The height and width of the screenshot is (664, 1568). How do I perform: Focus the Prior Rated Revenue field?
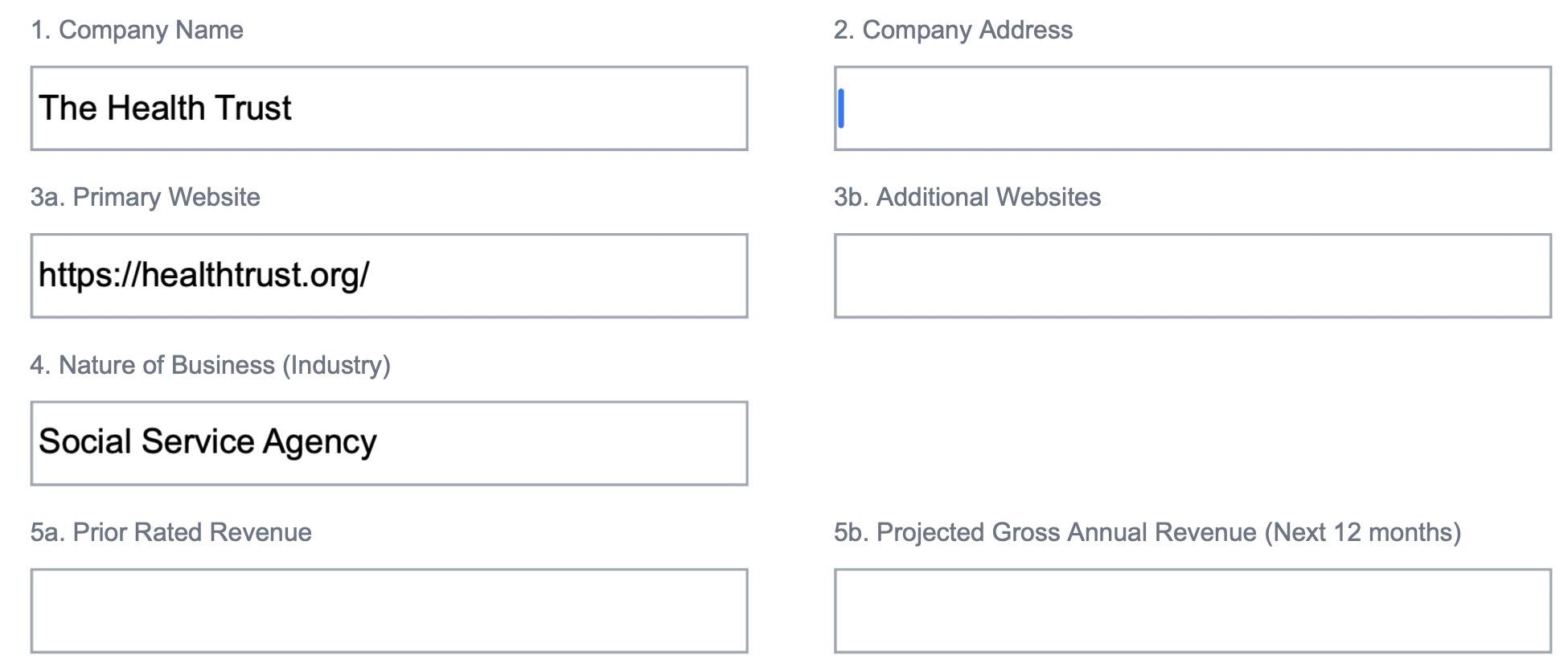tap(389, 611)
